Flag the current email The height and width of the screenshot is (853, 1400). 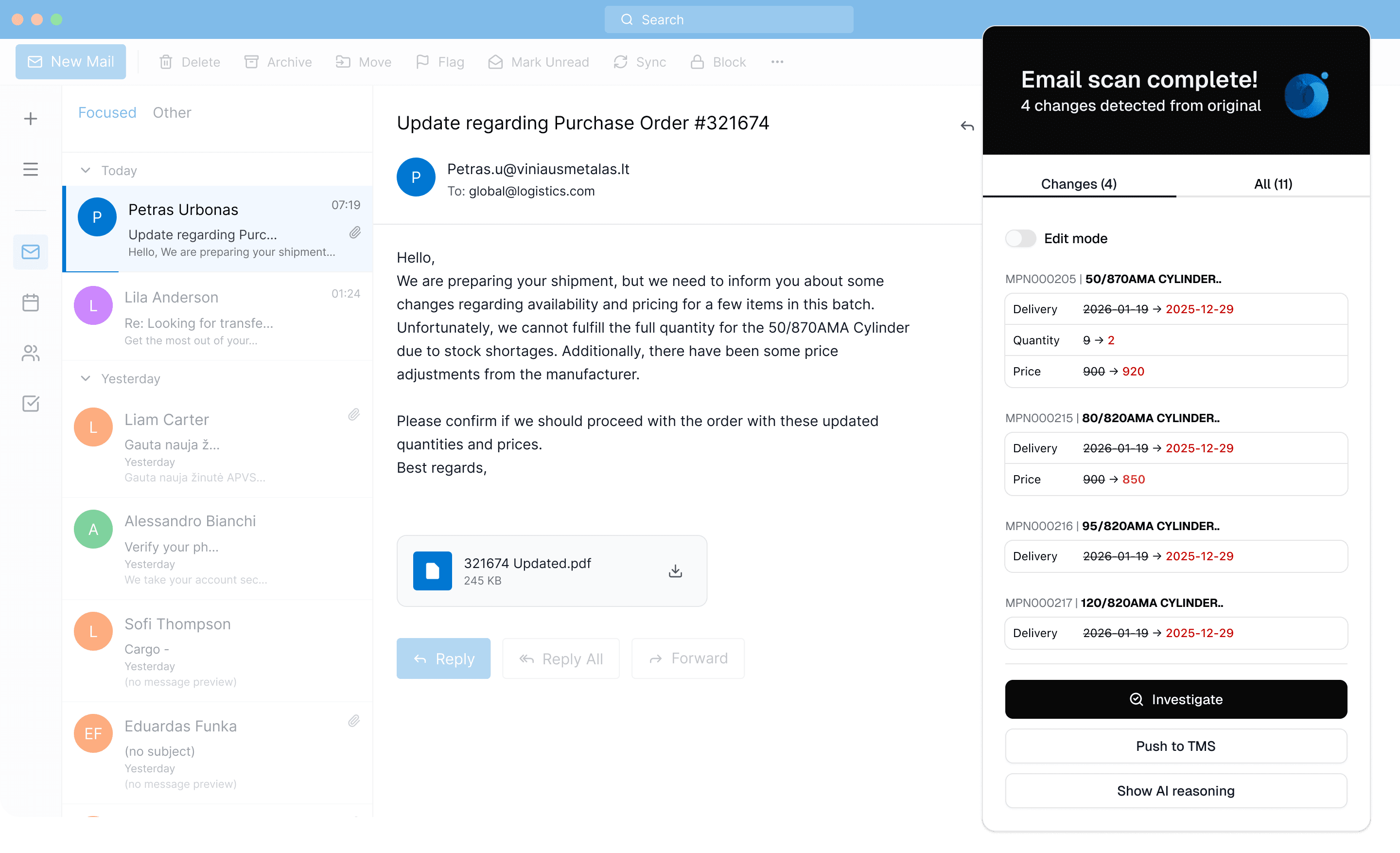(x=440, y=62)
